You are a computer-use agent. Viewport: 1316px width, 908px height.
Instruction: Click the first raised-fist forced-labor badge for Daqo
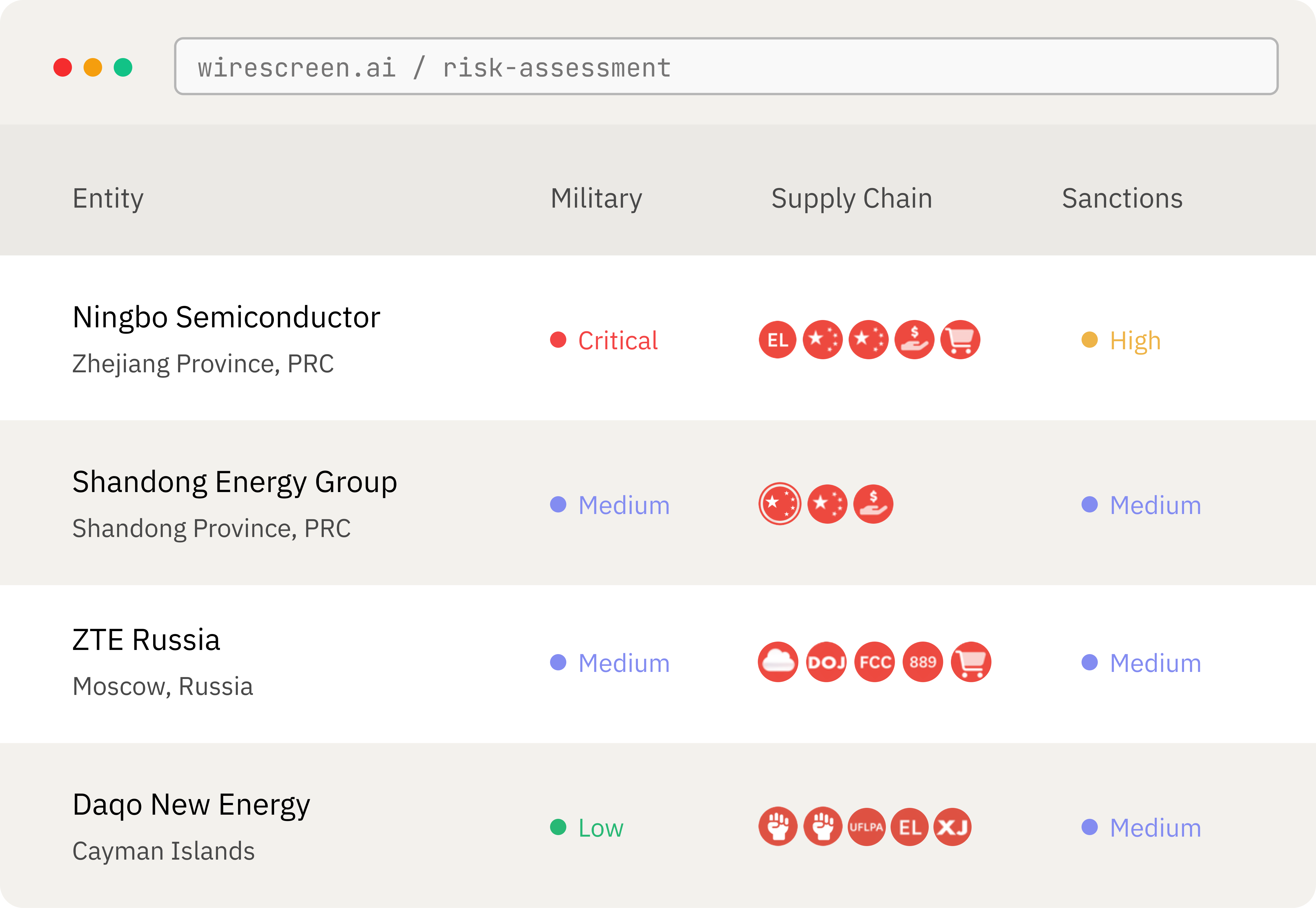pos(778,827)
